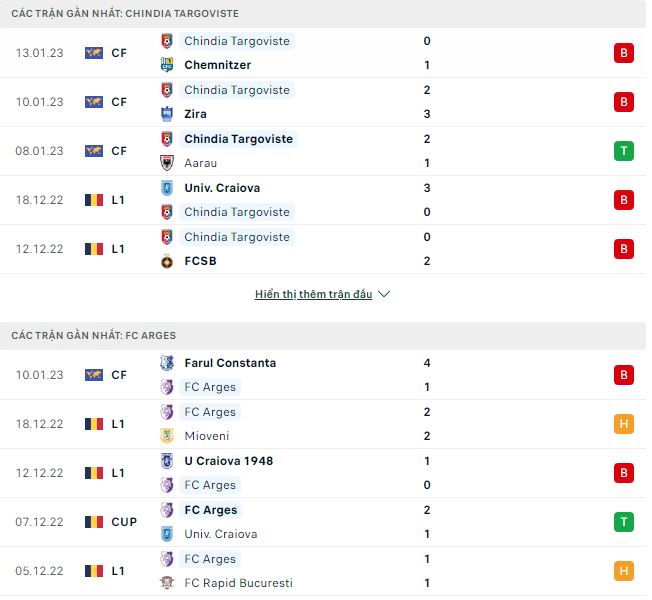Click the red B badge for Chemnitzer match
Image resolution: width=652 pixels, height=600 pixels.
coord(624,53)
